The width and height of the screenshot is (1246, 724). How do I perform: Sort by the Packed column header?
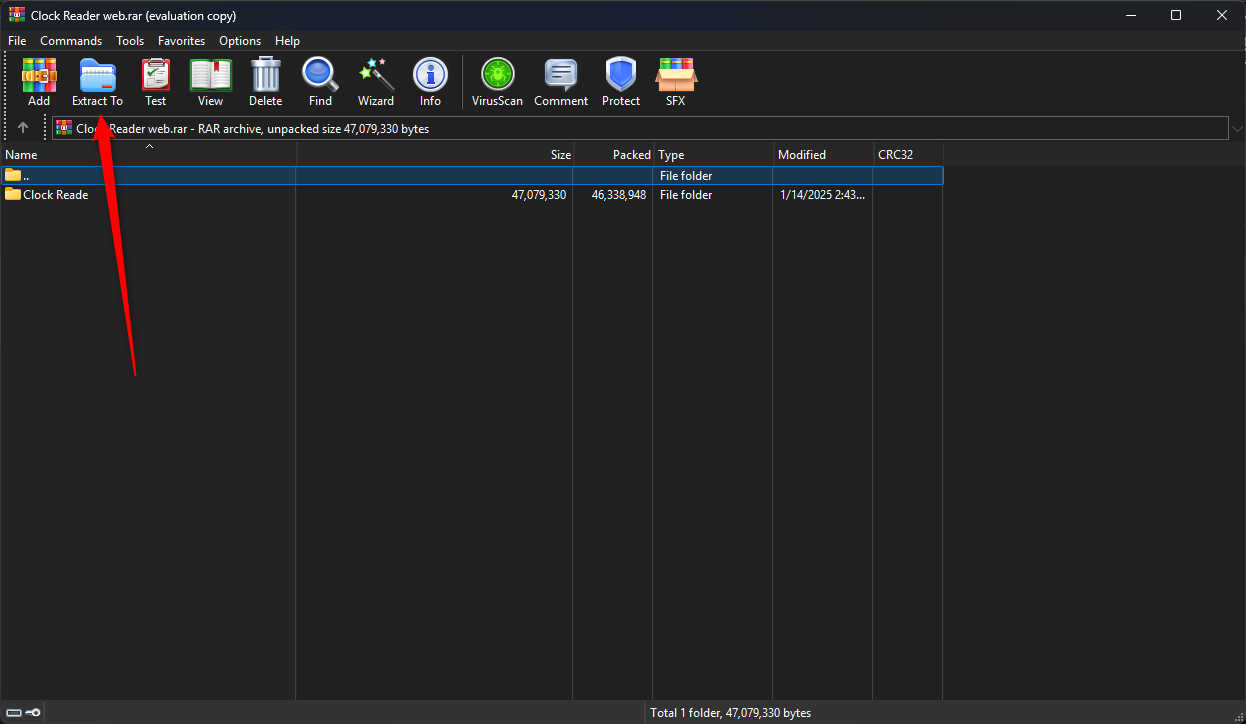tap(614, 154)
